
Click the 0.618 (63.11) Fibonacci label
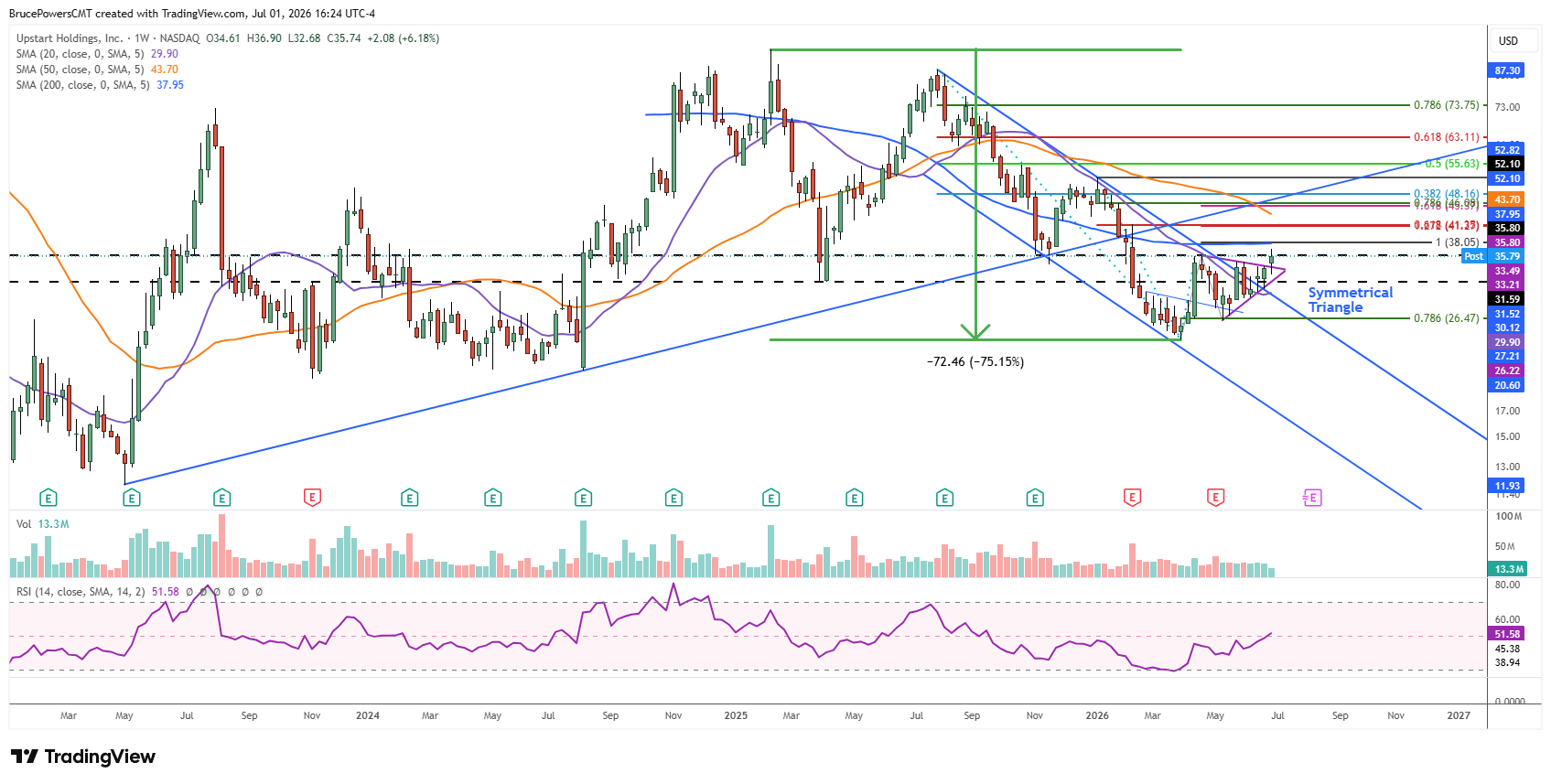[1446, 137]
